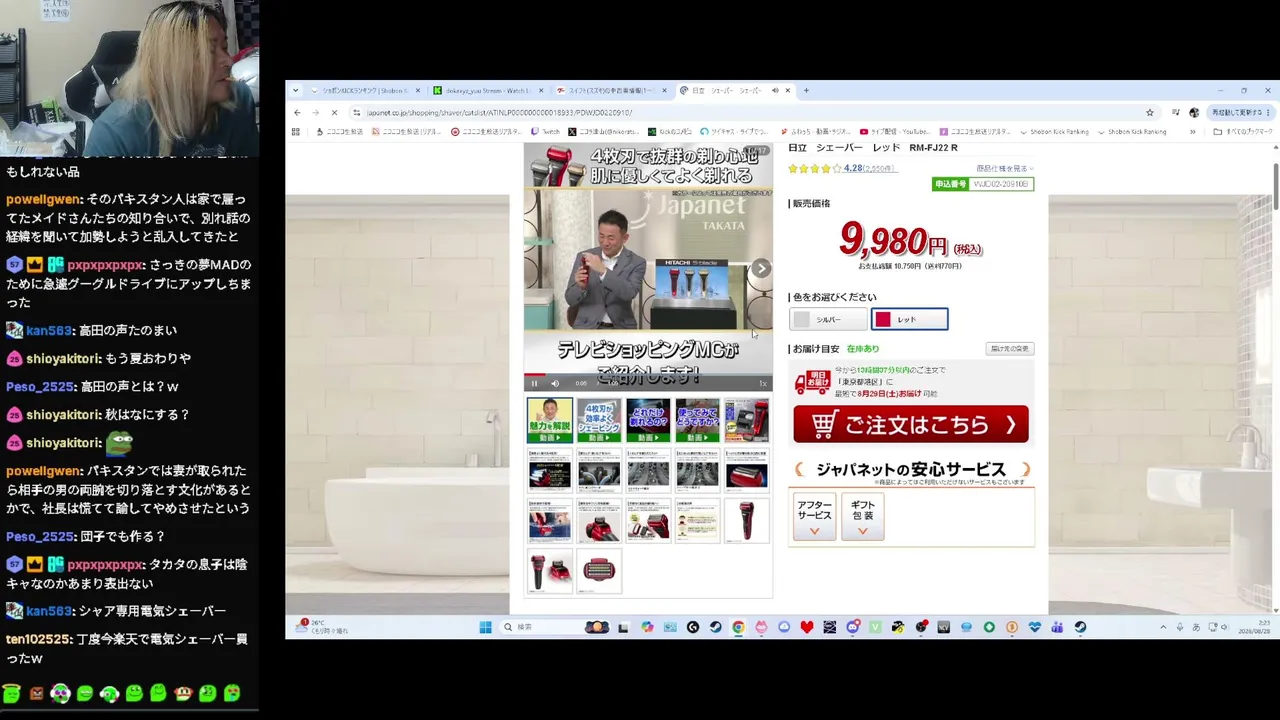Select the 4枚刃が効率よくシェービング video thumbnail
This screenshot has height=720, width=1280.
599,420
